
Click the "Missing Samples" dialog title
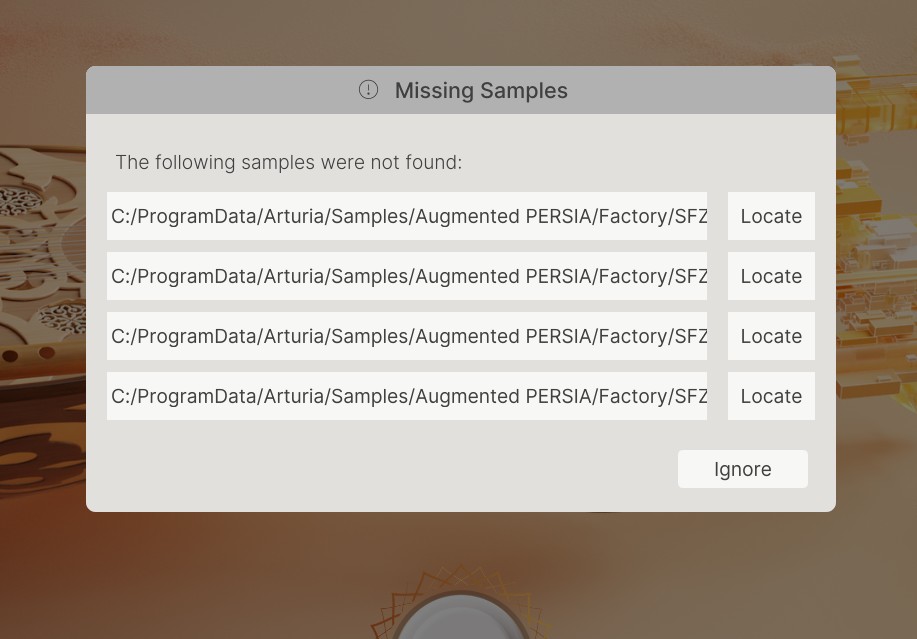pyautogui.click(x=481, y=90)
